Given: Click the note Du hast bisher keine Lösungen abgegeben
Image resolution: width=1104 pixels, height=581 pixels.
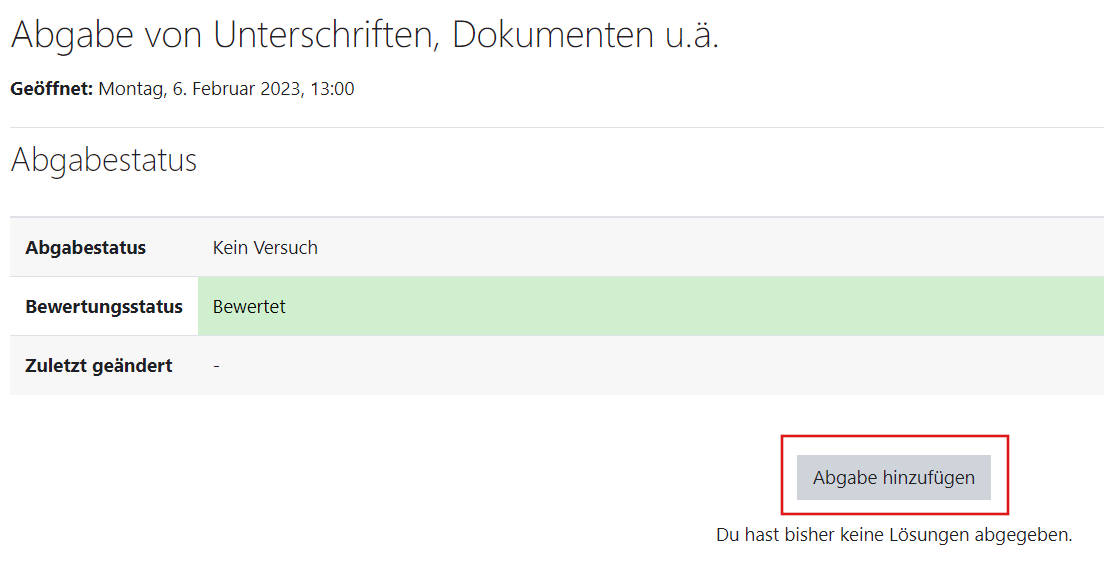Looking at the screenshot, I should click(894, 535).
